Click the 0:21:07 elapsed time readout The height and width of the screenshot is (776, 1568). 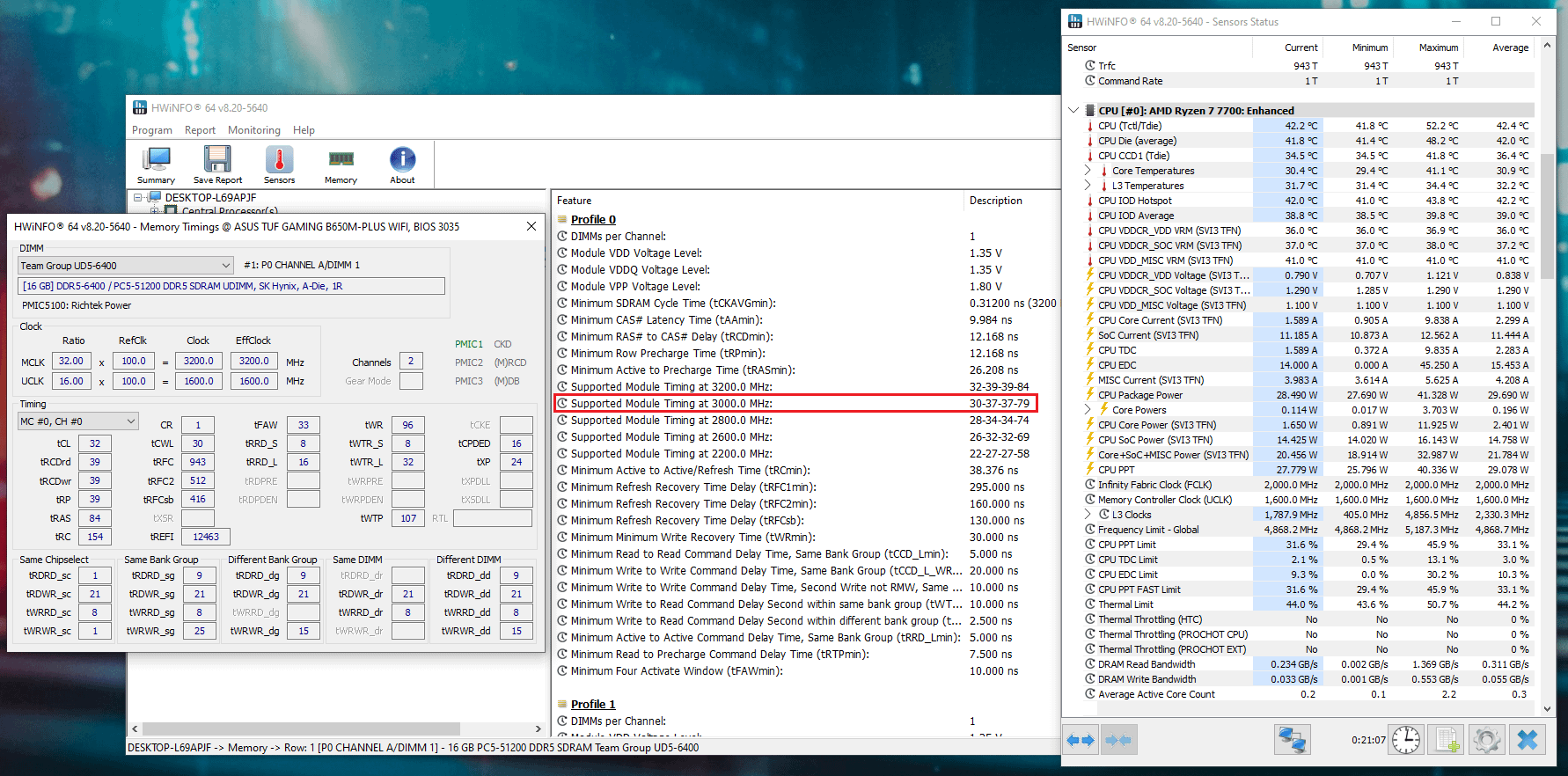click(1368, 740)
